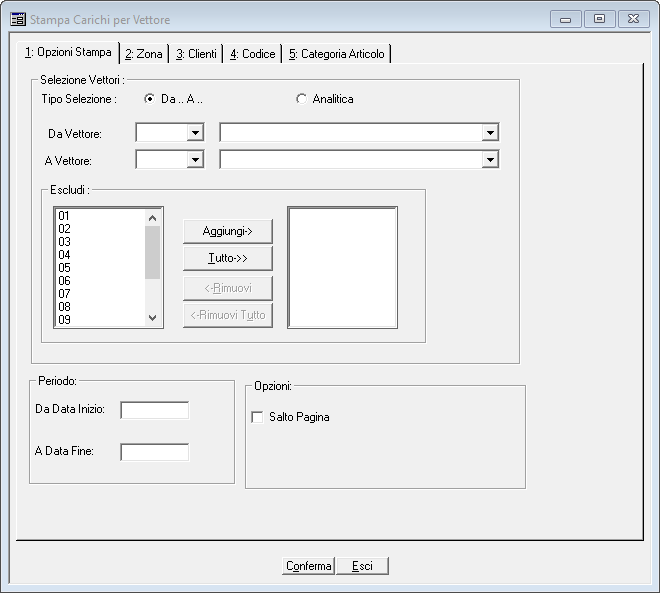Viewport: 660px width, 593px height.
Task: Expand the Da Vettore description dropdown
Action: point(489,133)
